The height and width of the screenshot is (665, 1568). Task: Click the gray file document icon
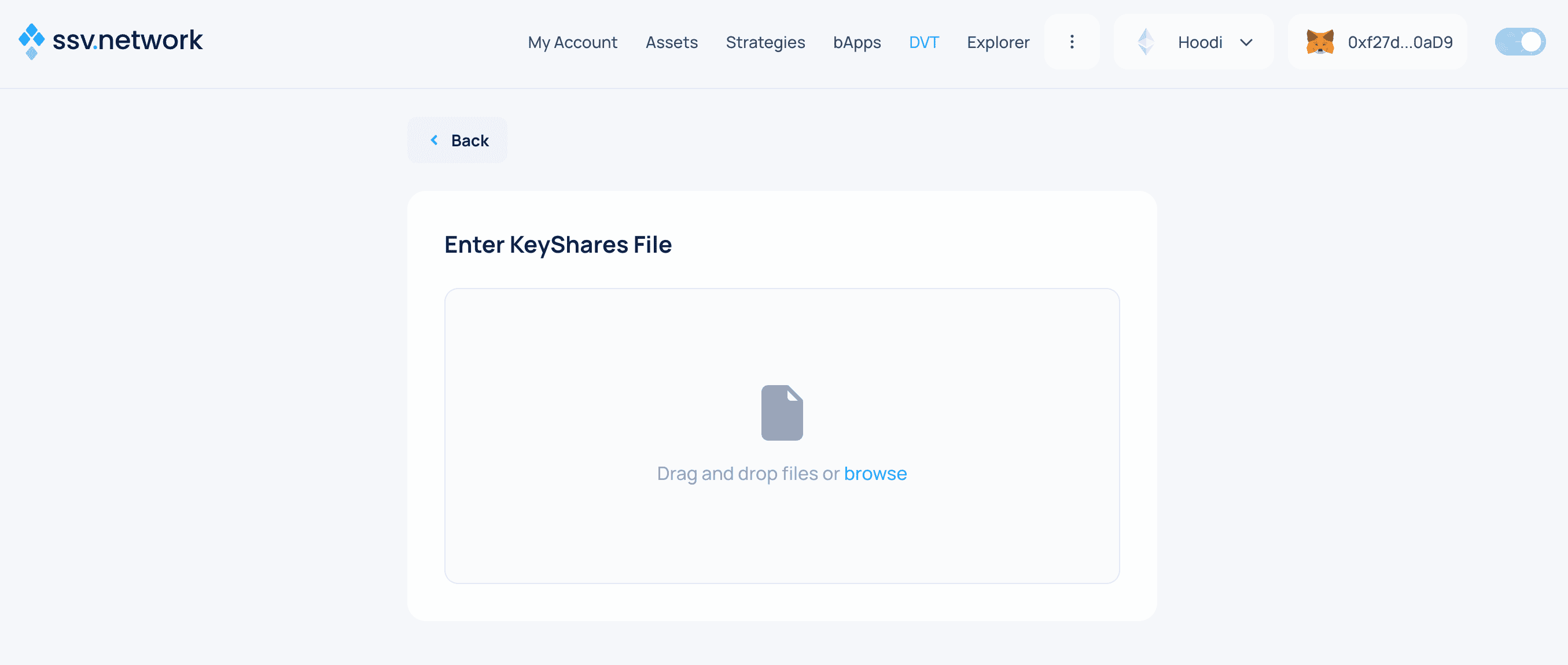pos(782,412)
